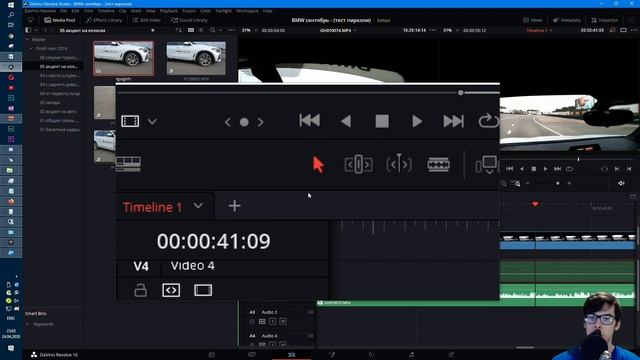
Task: Expand Keywords under Smart Bins
Action: (x=28, y=324)
